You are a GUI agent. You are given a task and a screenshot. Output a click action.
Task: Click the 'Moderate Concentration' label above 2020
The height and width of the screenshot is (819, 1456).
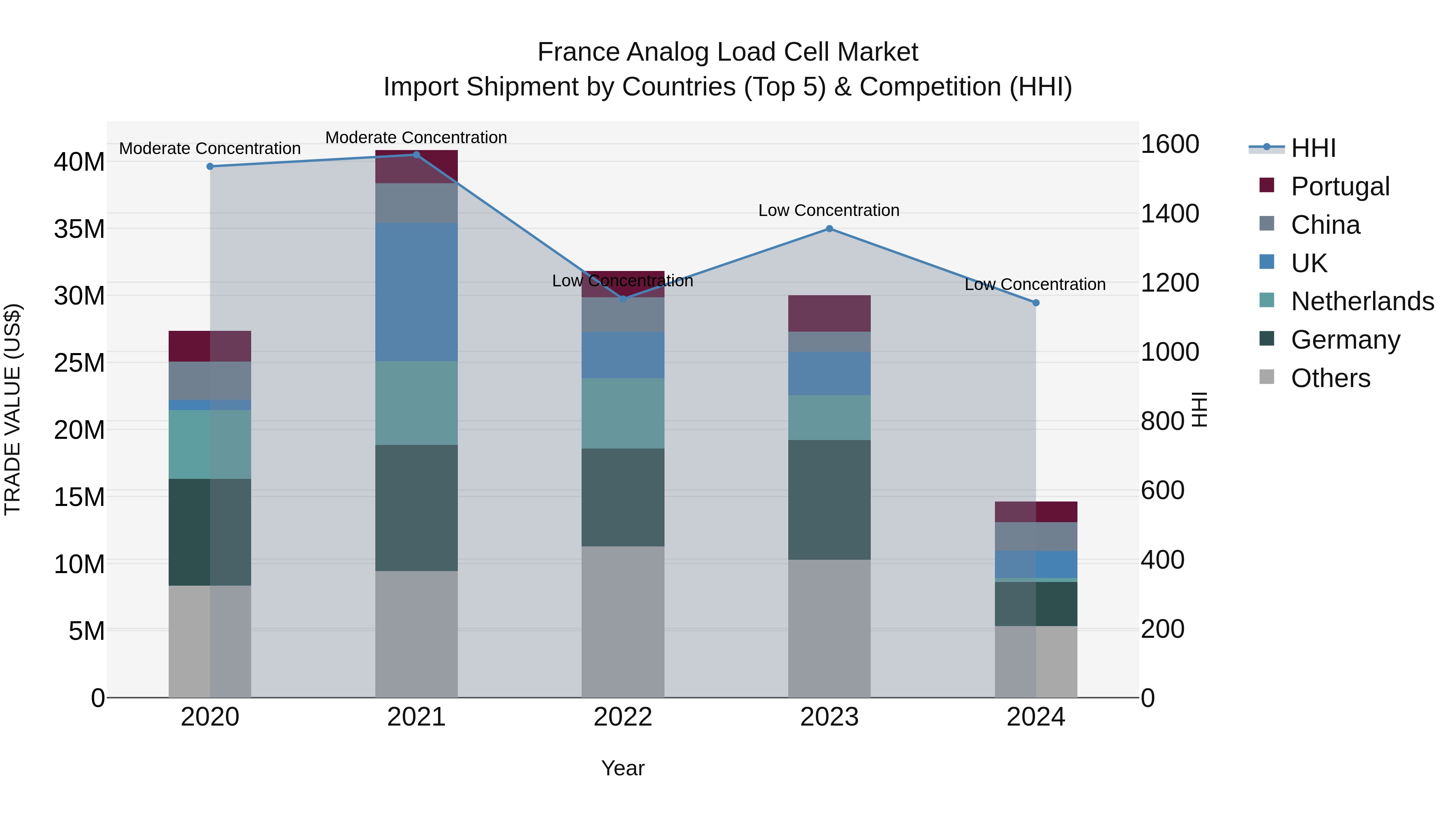click(210, 149)
